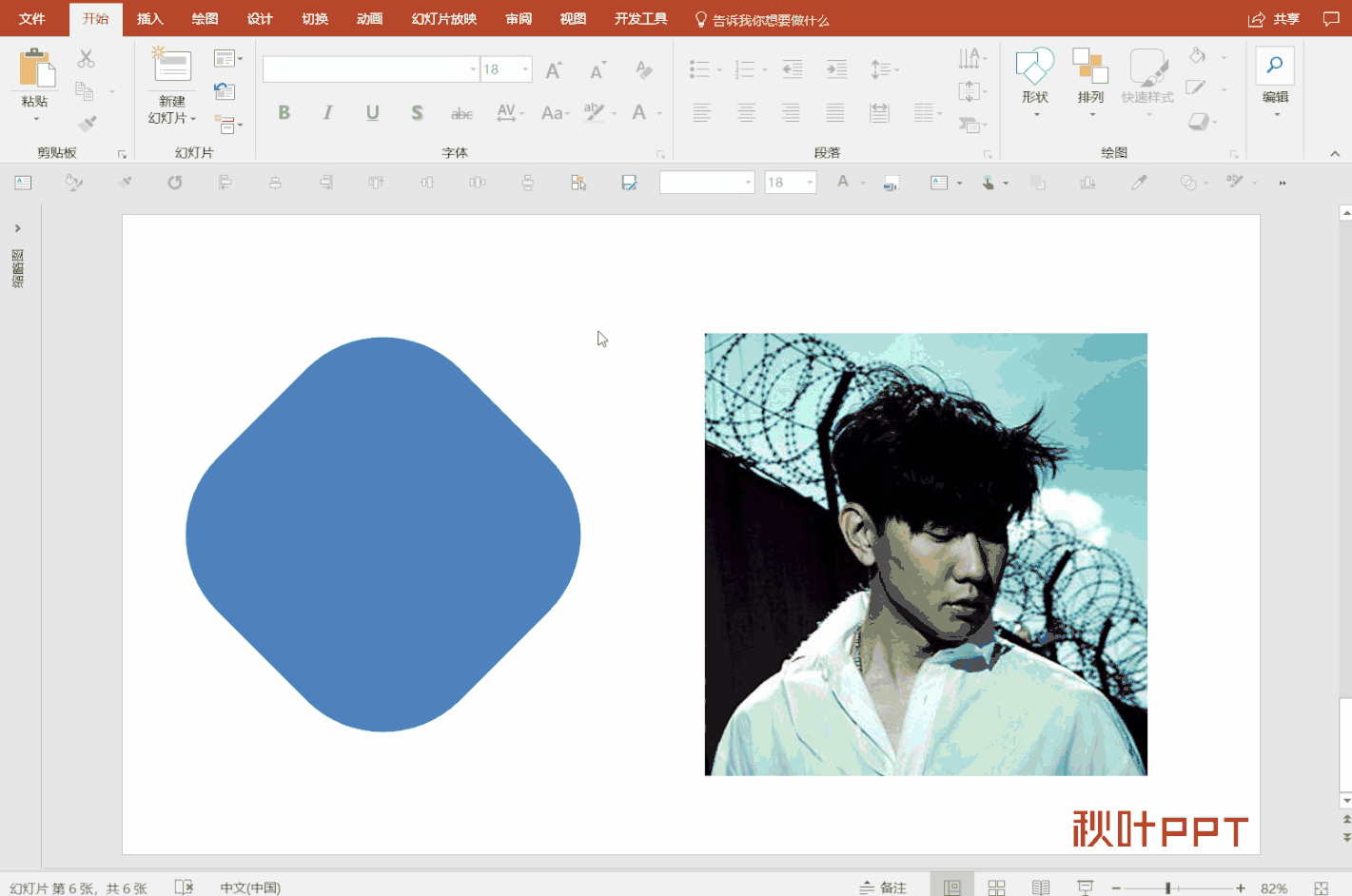
Task: Open the line spacing dropdown
Action: coord(885,69)
